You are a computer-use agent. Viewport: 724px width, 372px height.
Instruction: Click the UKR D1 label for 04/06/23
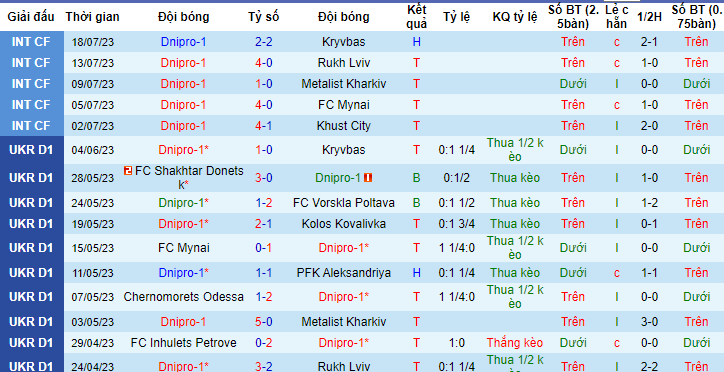pos(31,150)
